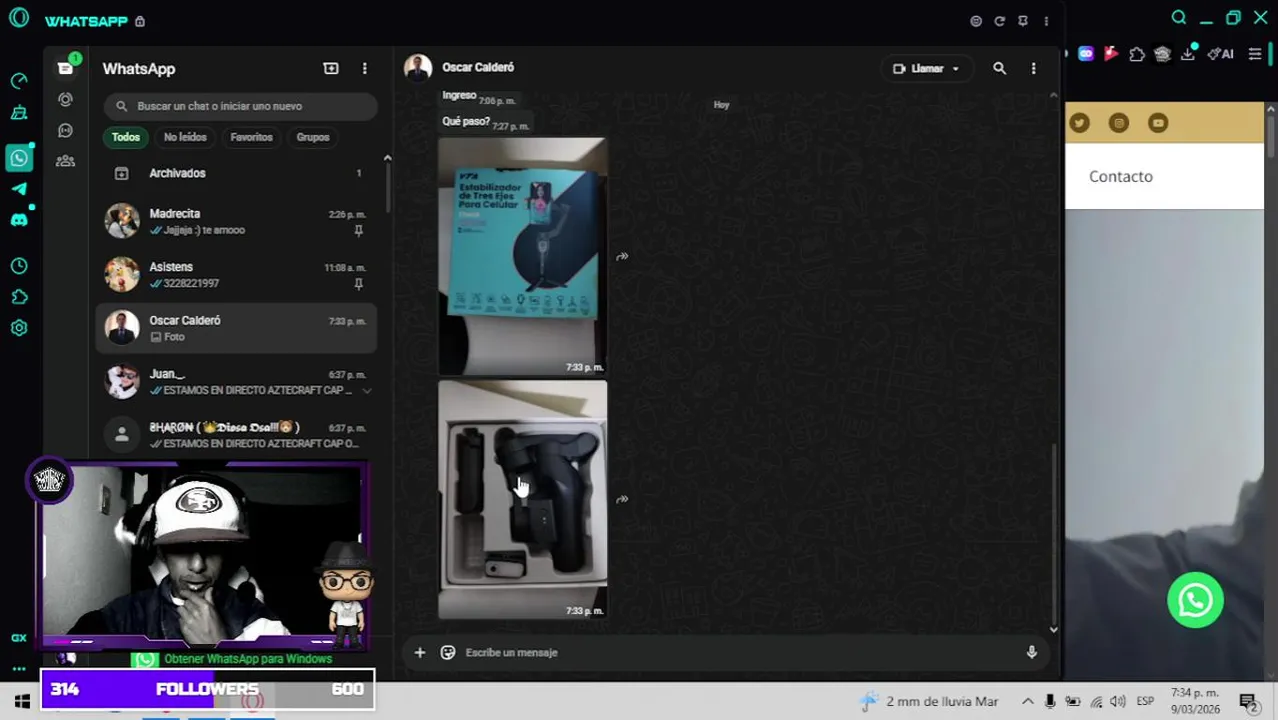This screenshot has width=1278, height=720.
Task: Open WhatsApp Communities icon
Action: coord(65,161)
